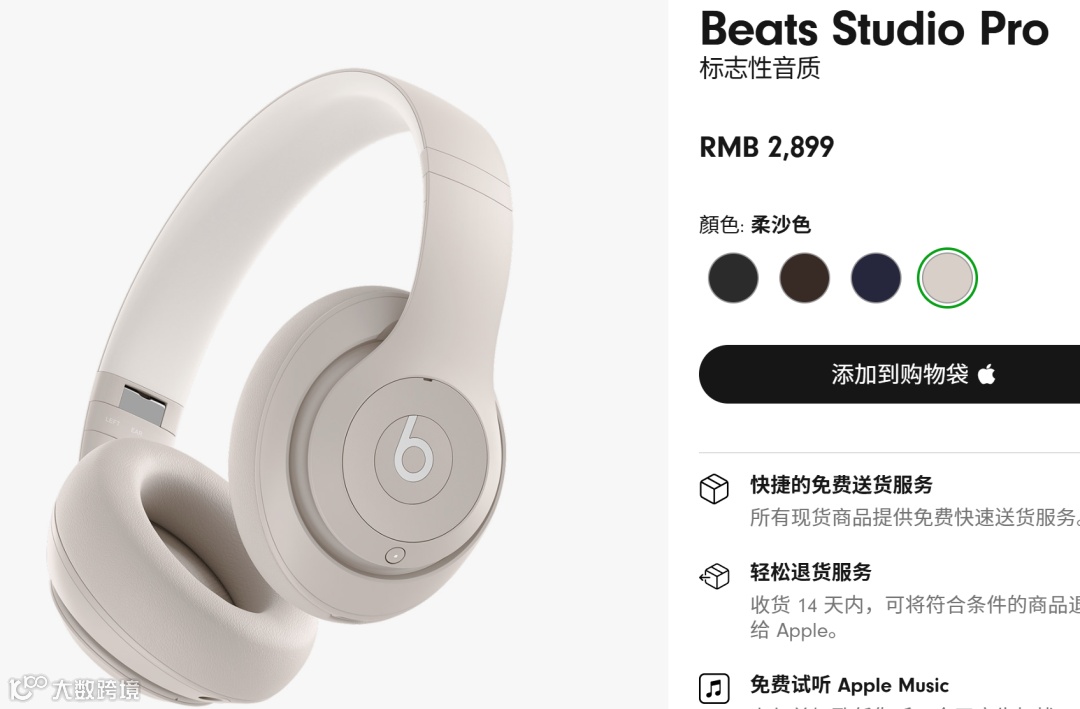Image resolution: width=1080 pixels, height=709 pixels.
Task: Open the 轻松退货服务 heading
Action: click(811, 572)
